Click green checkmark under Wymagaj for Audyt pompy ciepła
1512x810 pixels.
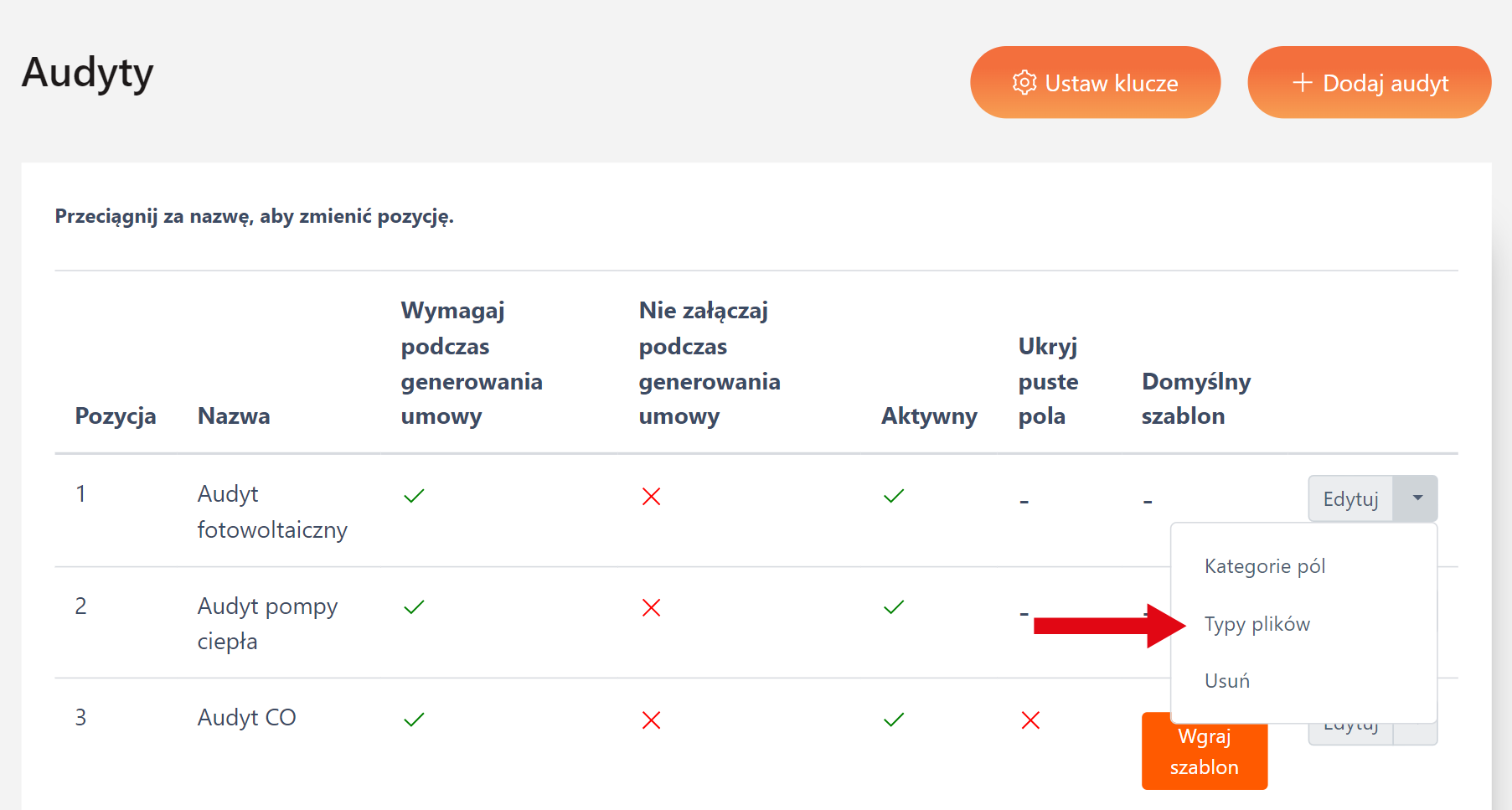tap(414, 607)
